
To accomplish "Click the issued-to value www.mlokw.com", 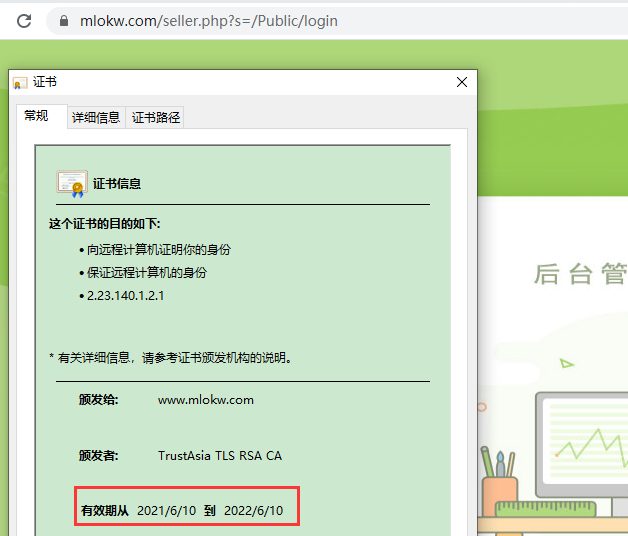I will 206,400.
